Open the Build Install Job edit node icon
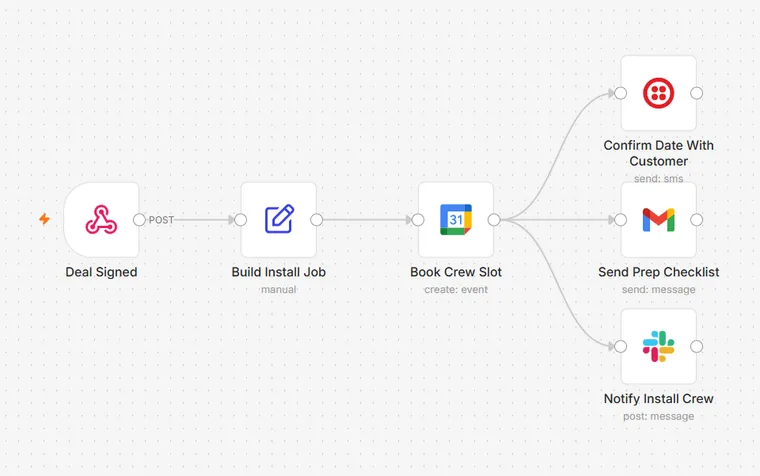The image size is (760, 476). pyautogui.click(x=279, y=220)
